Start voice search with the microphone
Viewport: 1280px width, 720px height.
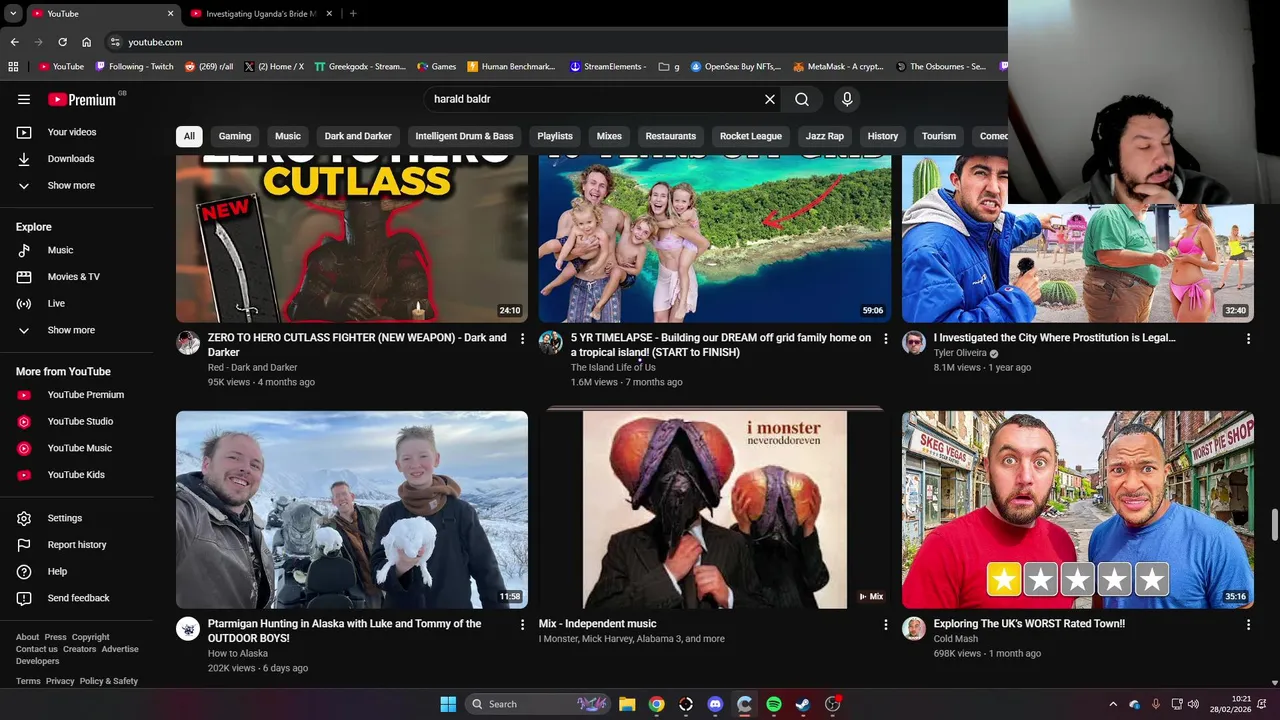(847, 99)
